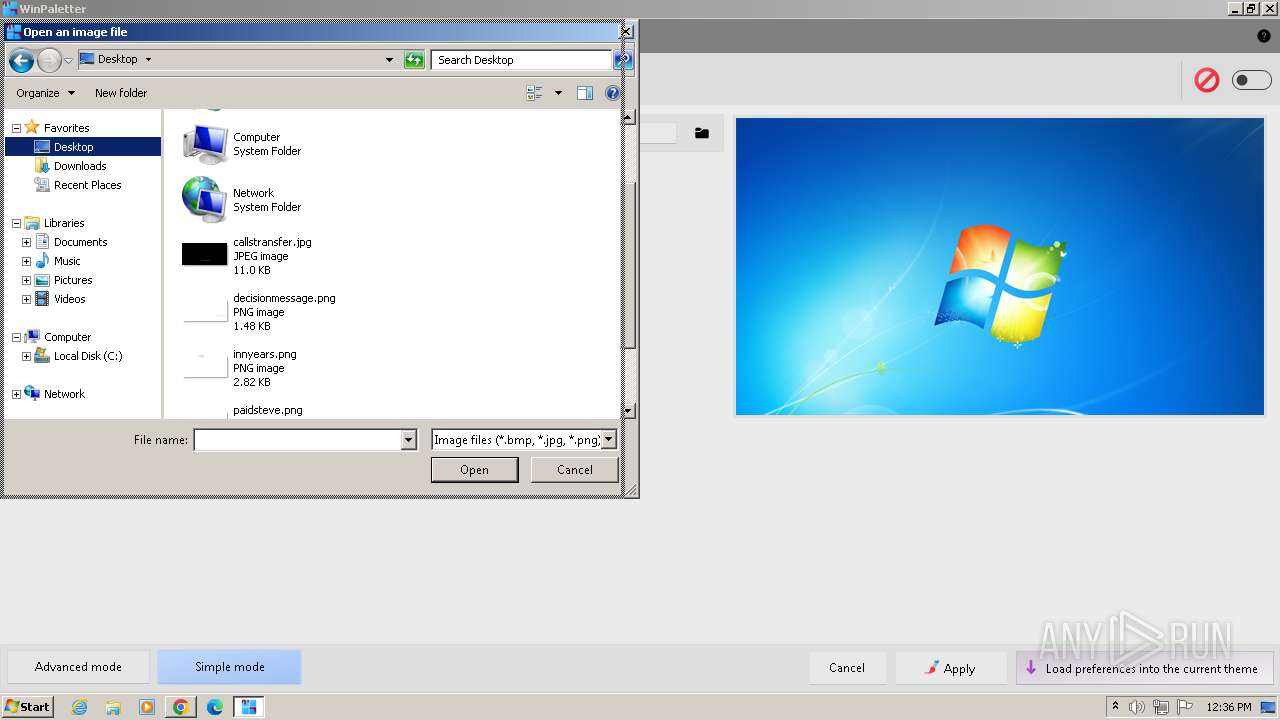1280x720 pixels.
Task: Expand Local Disk (C:) node
Action: coord(26,356)
